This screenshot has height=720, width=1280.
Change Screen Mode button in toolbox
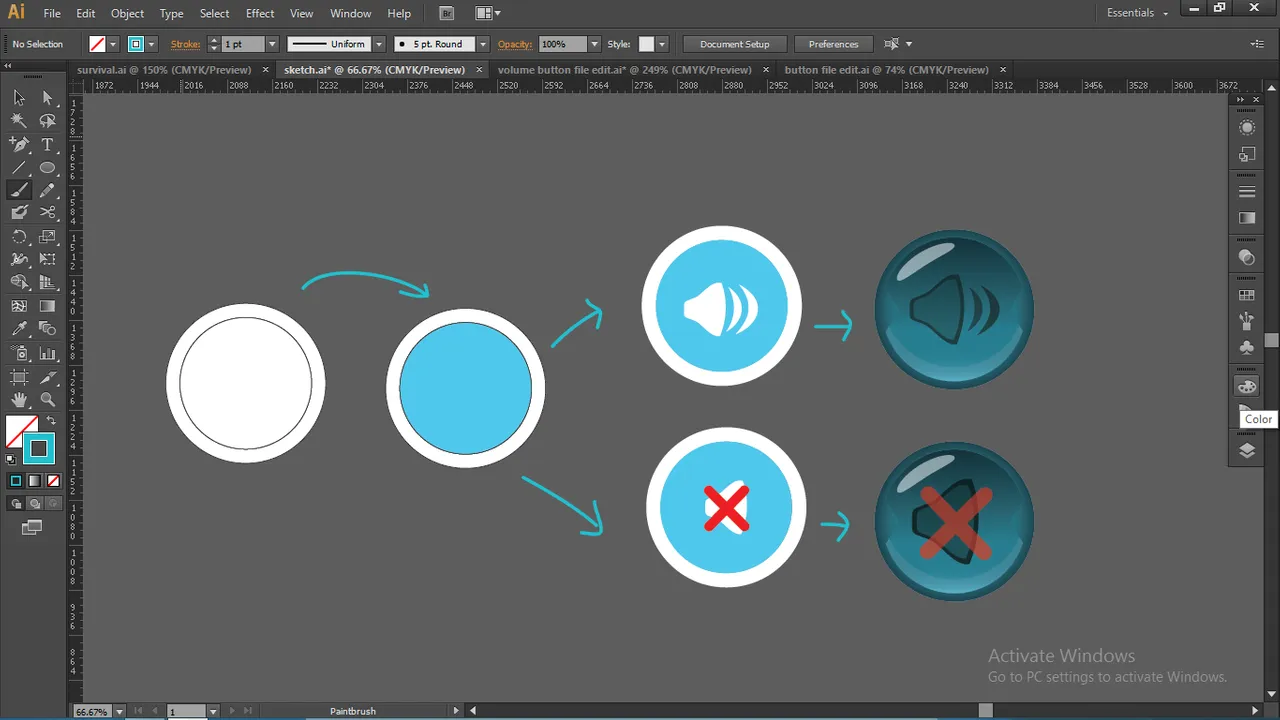32,527
